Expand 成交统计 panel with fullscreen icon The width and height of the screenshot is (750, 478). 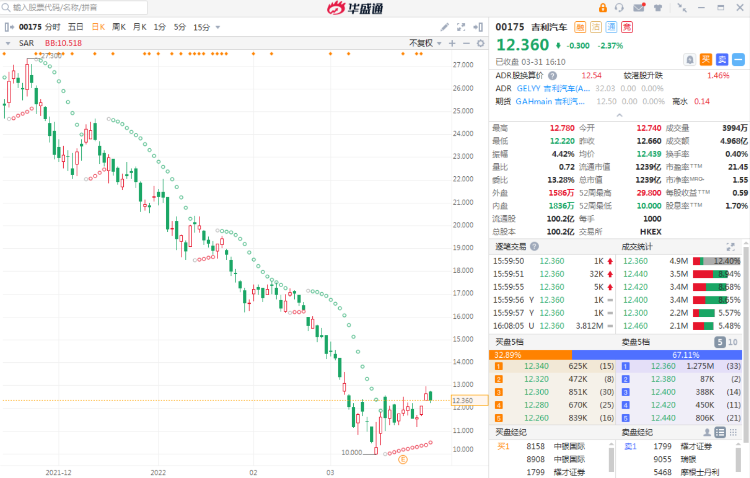point(730,246)
